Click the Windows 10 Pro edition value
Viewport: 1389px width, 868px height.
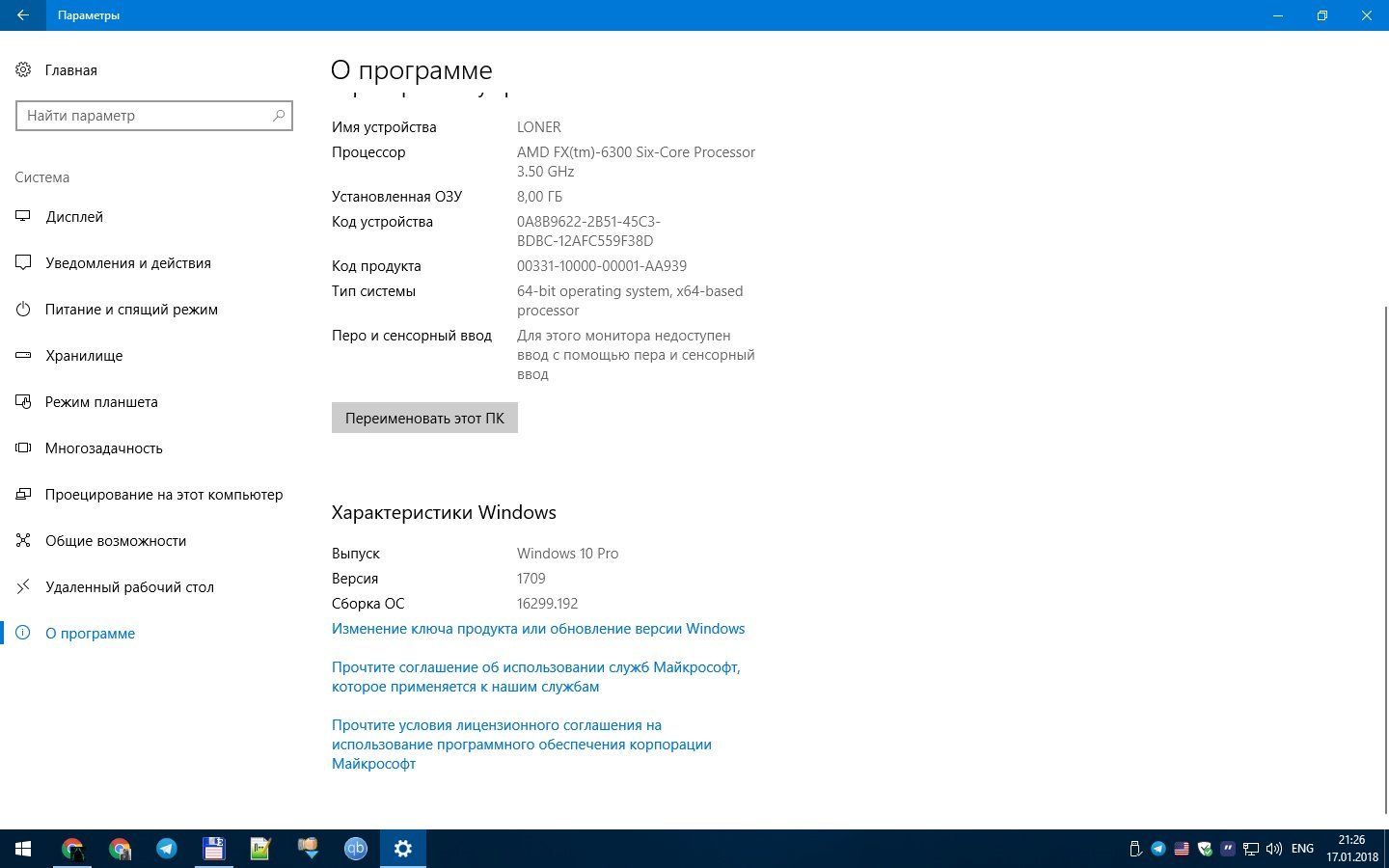(568, 554)
